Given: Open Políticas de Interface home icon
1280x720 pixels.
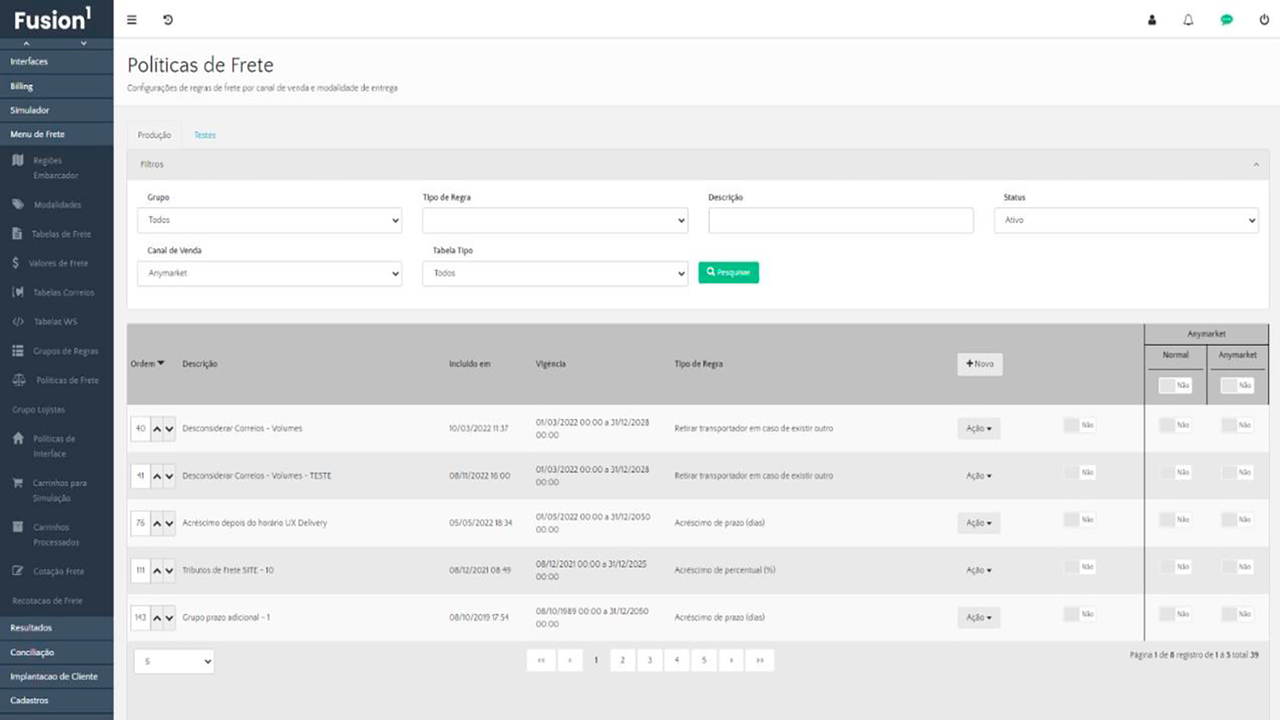Looking at the screenshot, I should 18,439.
